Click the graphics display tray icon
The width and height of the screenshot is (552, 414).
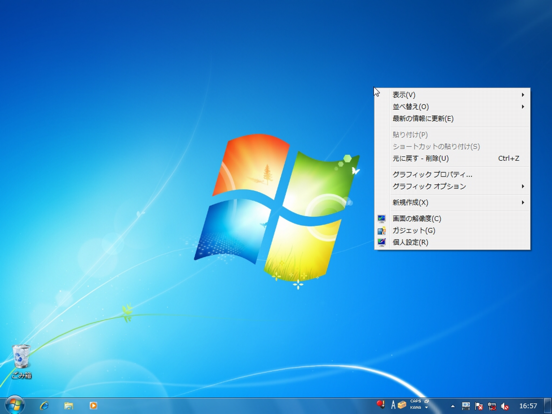[466, 406]
